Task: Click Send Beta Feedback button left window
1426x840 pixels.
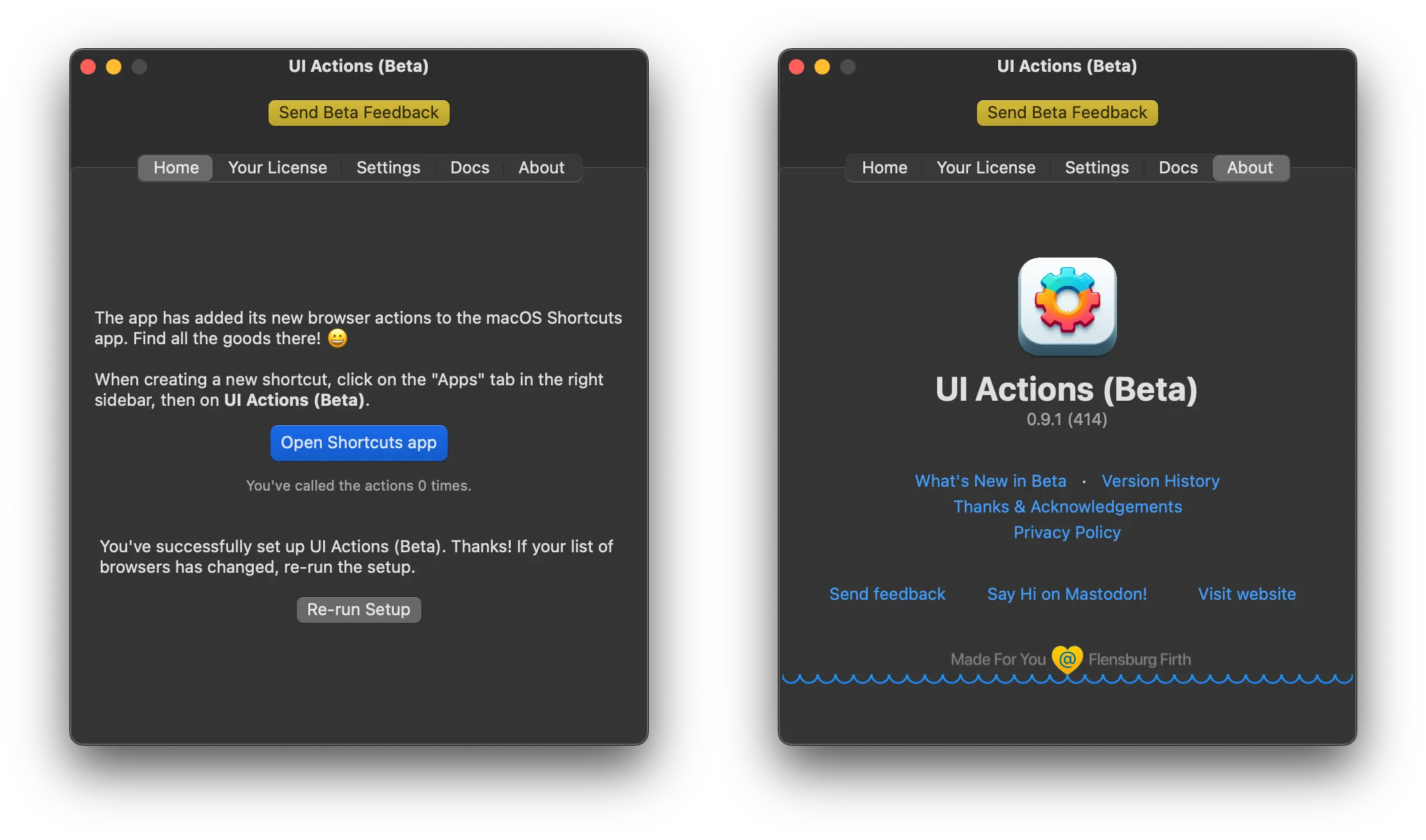Action: (x=358, y=112)
